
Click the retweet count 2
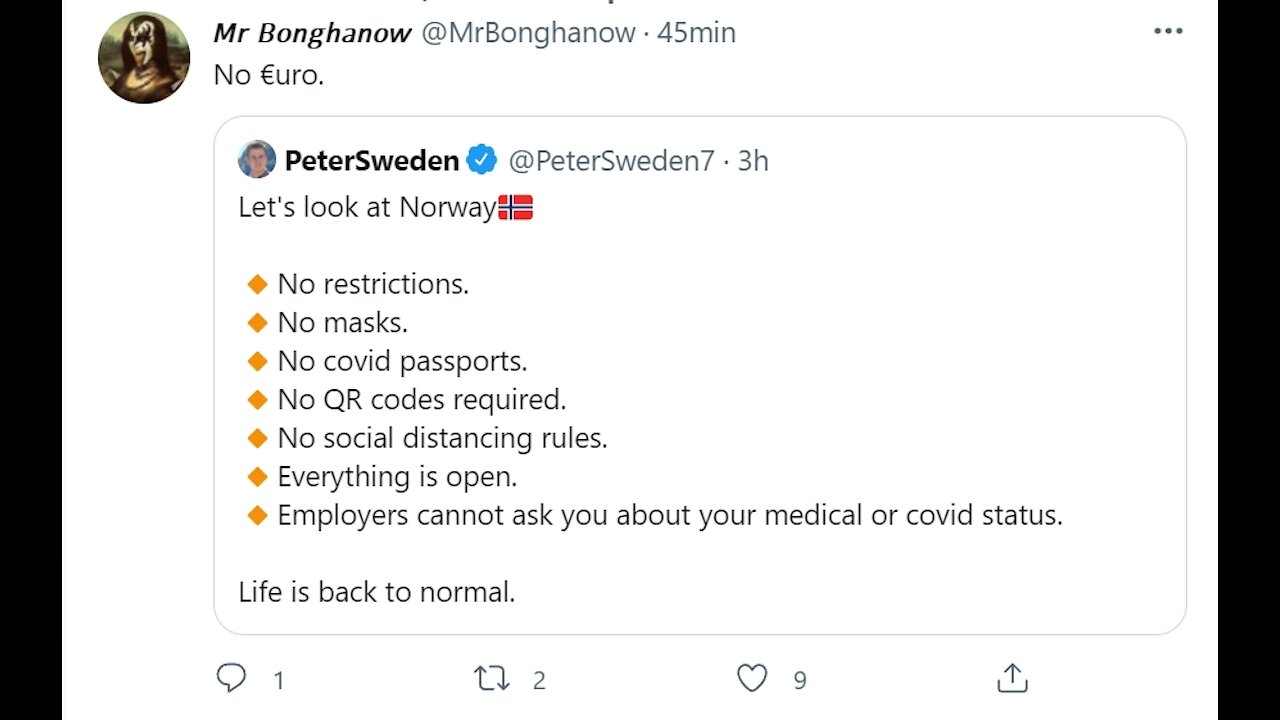coord(539,681)
